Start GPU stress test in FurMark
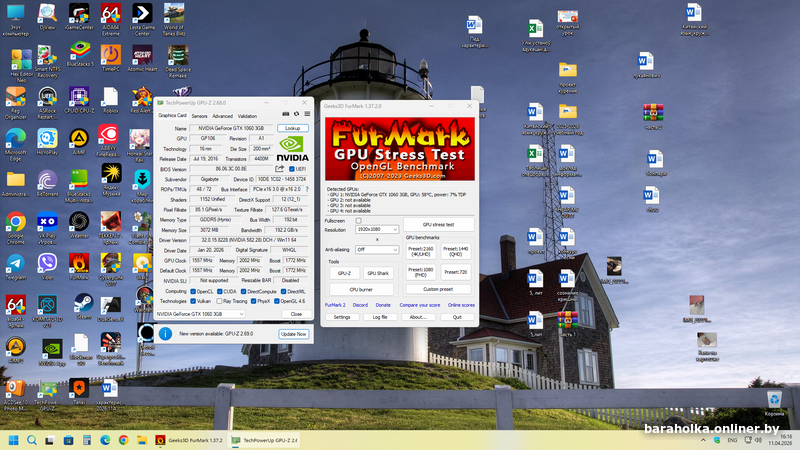Image resolution: width=800 pixels, height=450 pixels. [438, 224]
